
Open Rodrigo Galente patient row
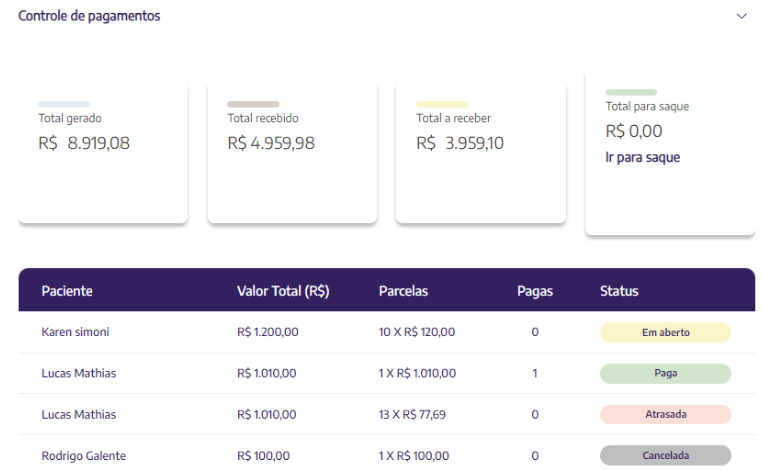pyautogui.click(x=387, y=455)
